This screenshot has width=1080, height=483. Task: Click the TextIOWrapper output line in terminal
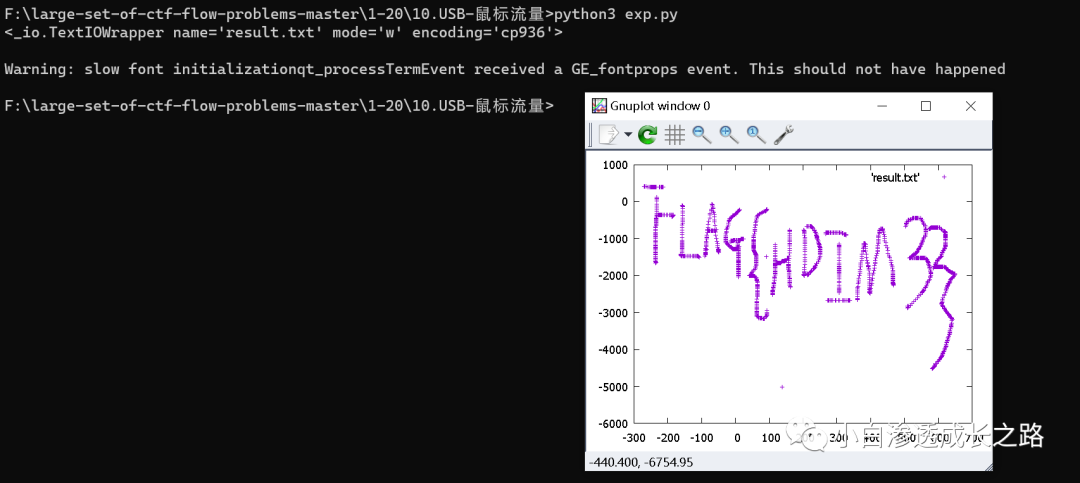coord(283,32)
